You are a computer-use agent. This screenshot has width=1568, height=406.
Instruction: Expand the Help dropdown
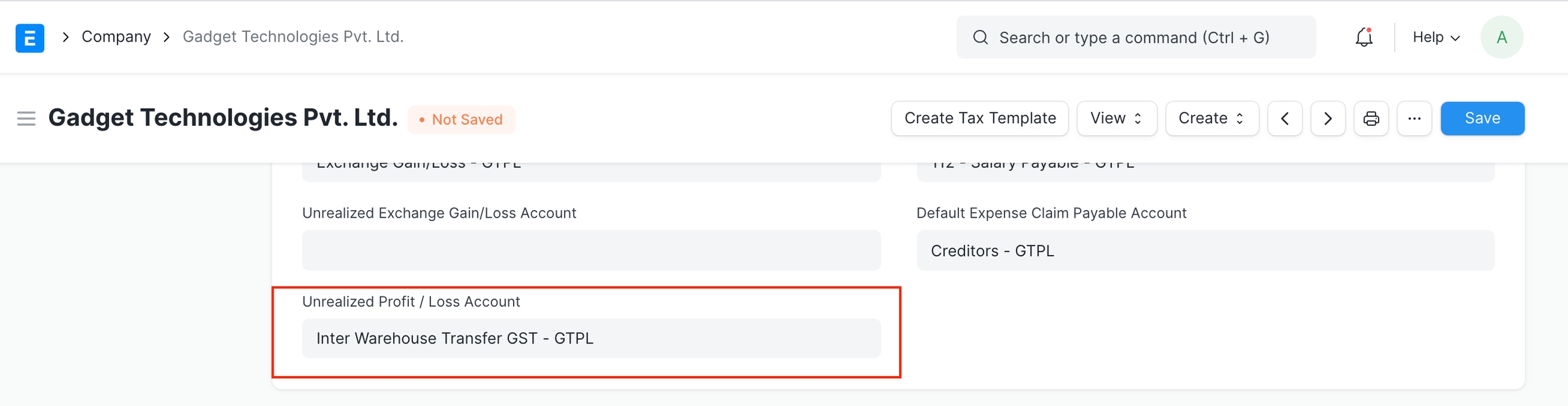coord(1436,37)
